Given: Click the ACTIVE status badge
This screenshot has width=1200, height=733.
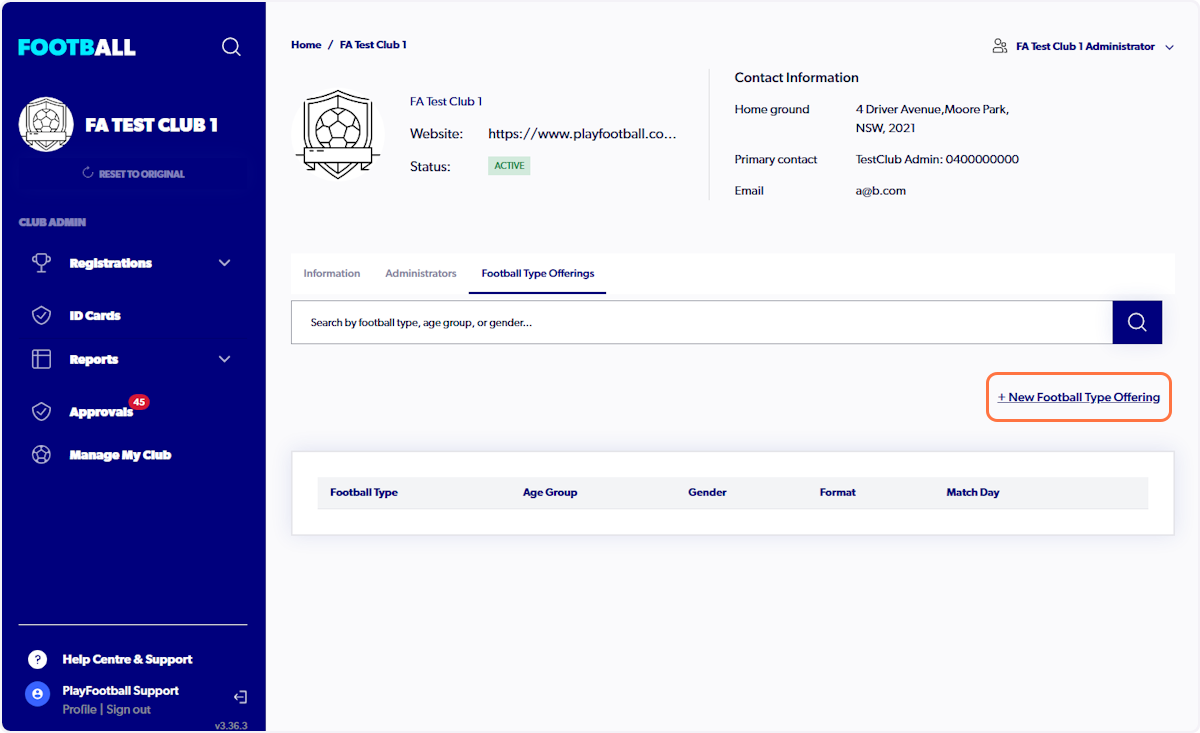Looking at the screenshot, I should click(509, 166).
